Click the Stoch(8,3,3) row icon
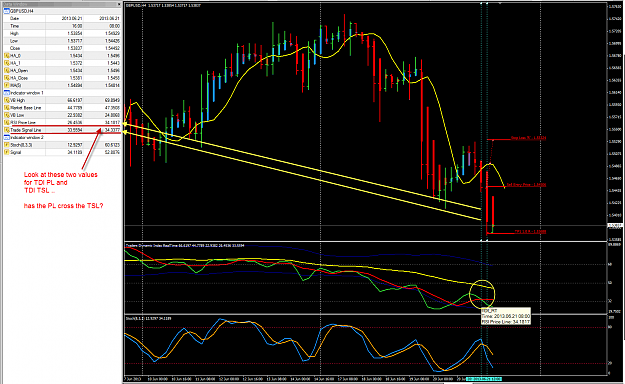Screen dimensions: 625x384 6,145
